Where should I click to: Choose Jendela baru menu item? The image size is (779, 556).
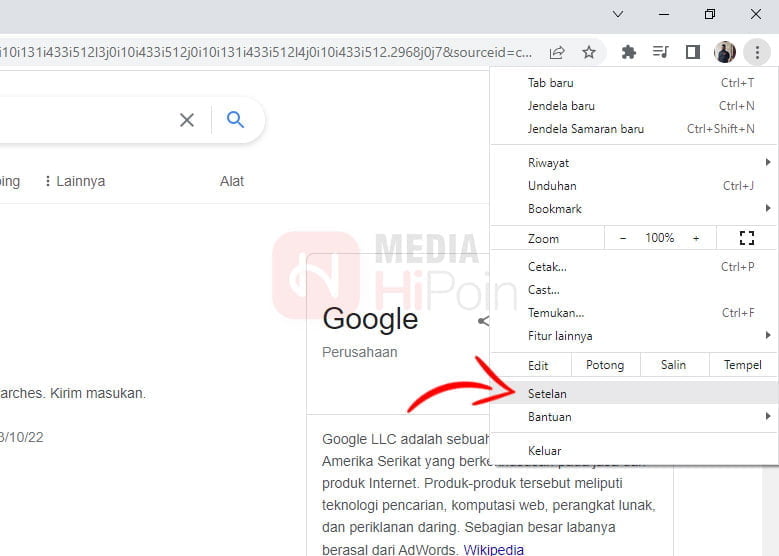(634, 106)
